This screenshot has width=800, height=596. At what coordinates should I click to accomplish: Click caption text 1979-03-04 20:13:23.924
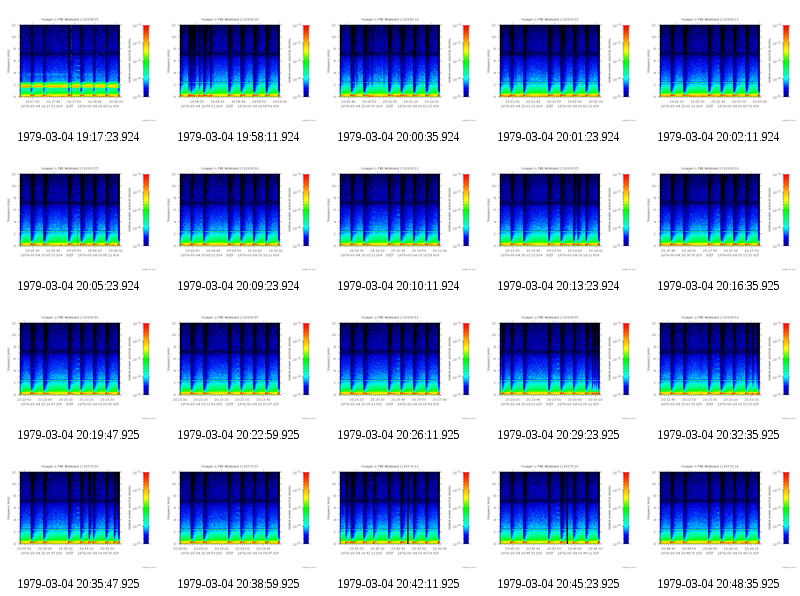559,286
